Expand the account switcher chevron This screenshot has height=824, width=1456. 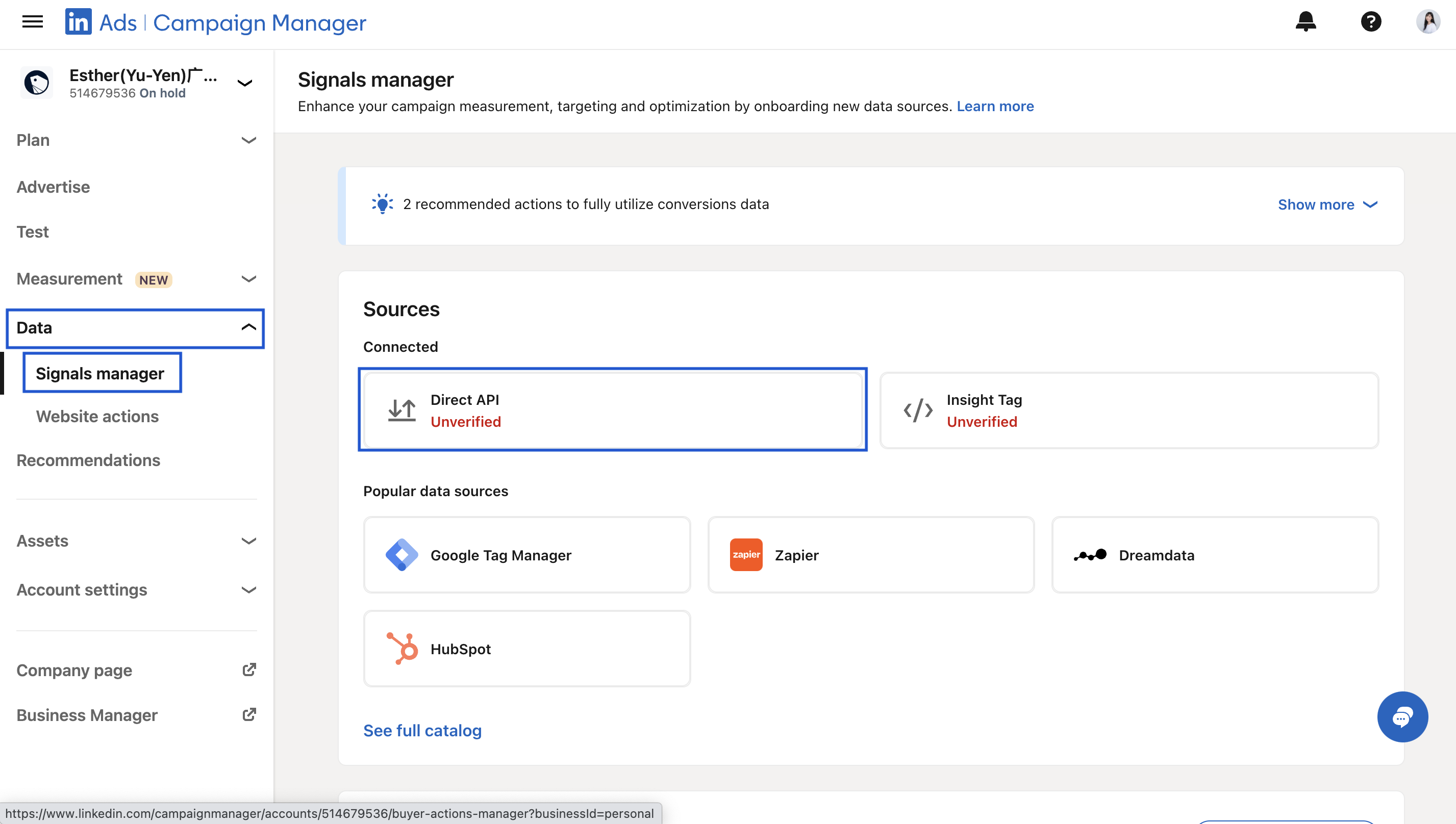point(244,83)
